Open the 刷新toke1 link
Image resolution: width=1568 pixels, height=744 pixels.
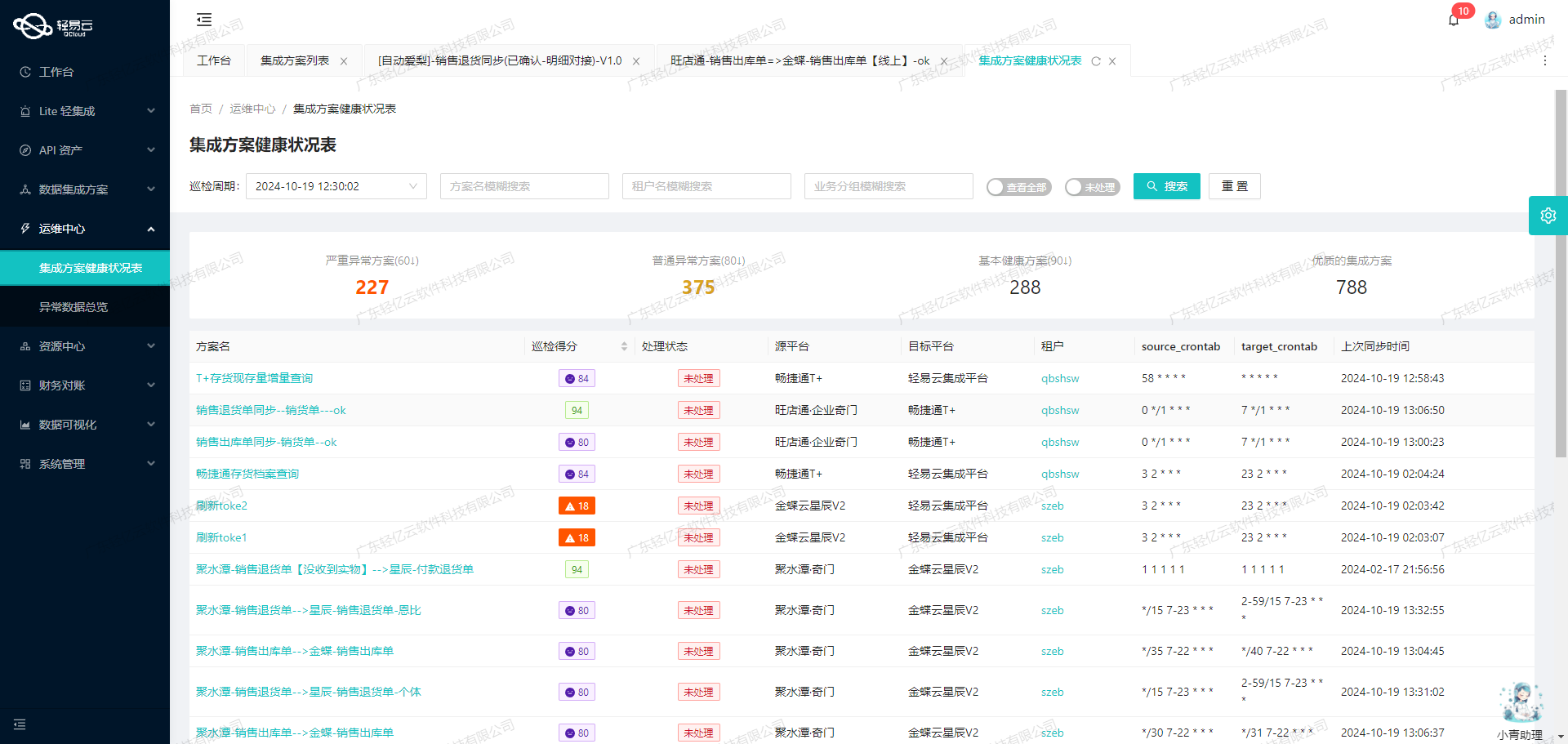coord(221,537)
